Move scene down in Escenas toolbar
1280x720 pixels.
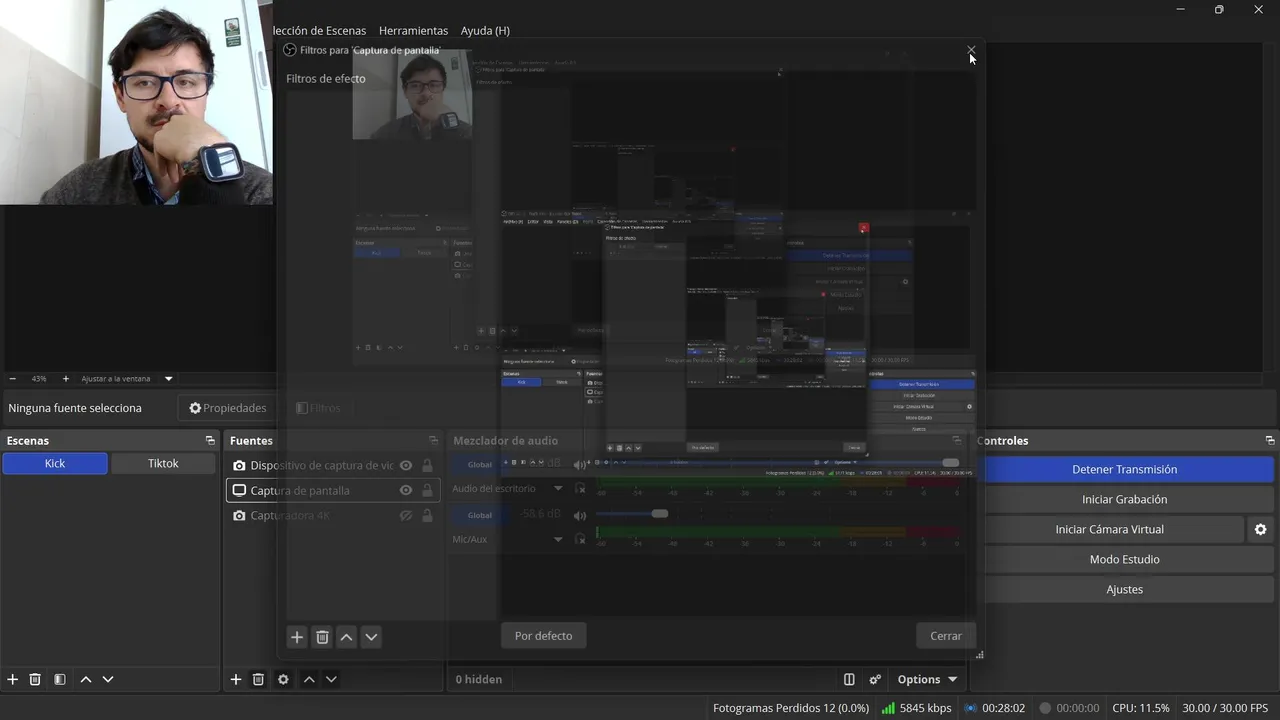pos(108,679)
